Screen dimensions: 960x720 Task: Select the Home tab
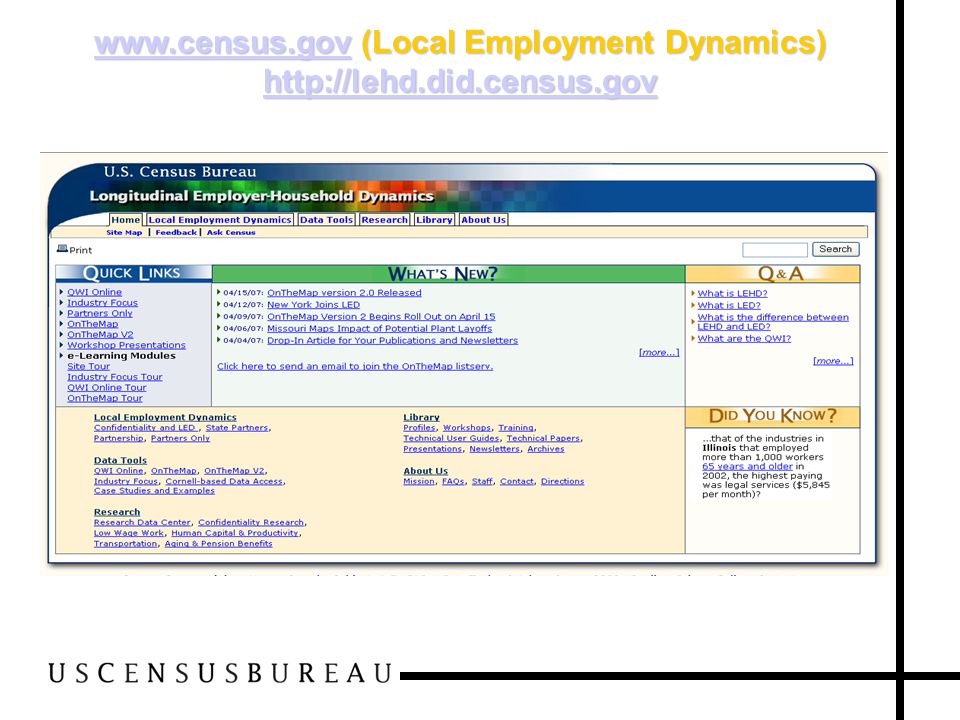pyautogui.click(x=126, y=220)
